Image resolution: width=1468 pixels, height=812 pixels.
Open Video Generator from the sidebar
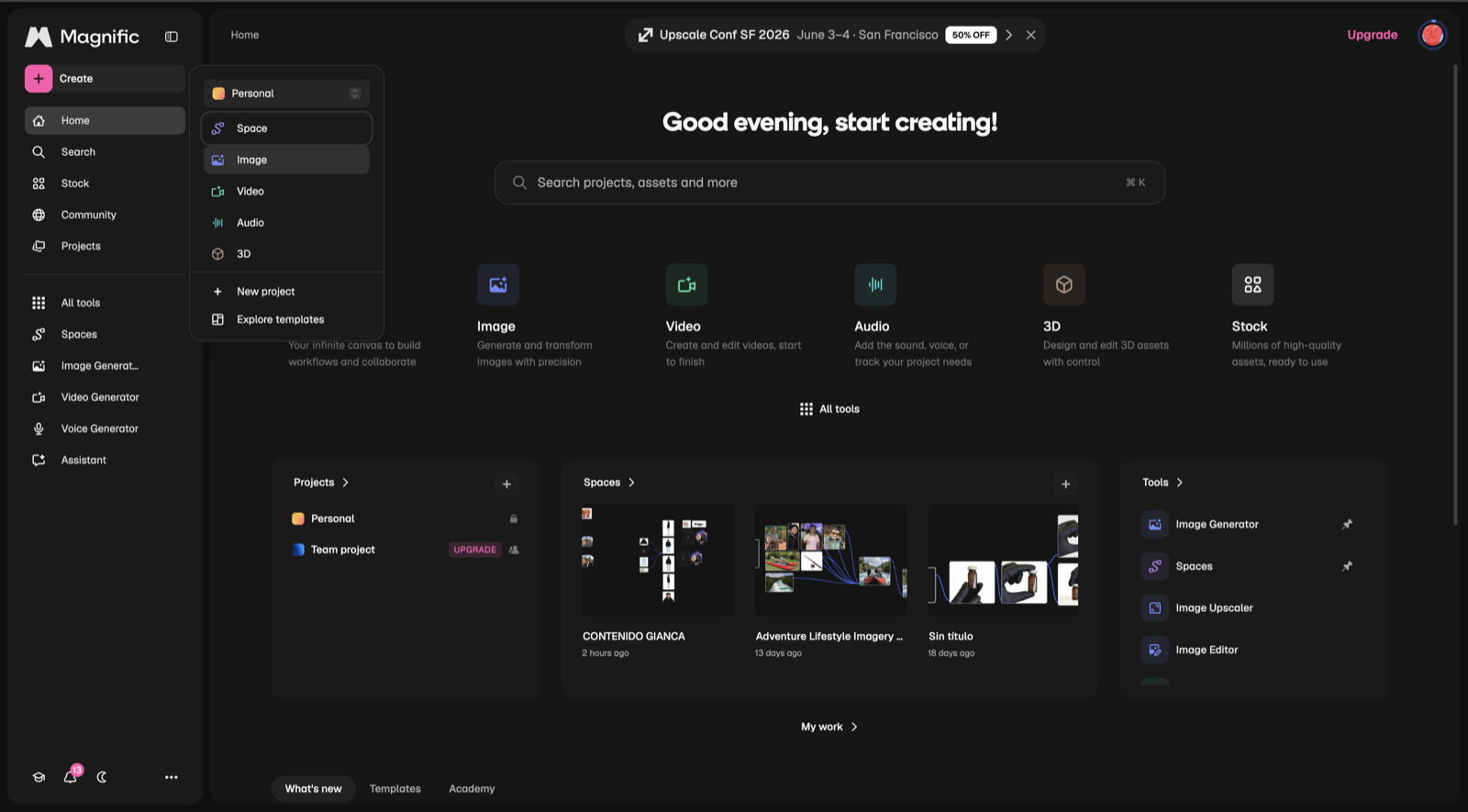click(x=105, y=397)
